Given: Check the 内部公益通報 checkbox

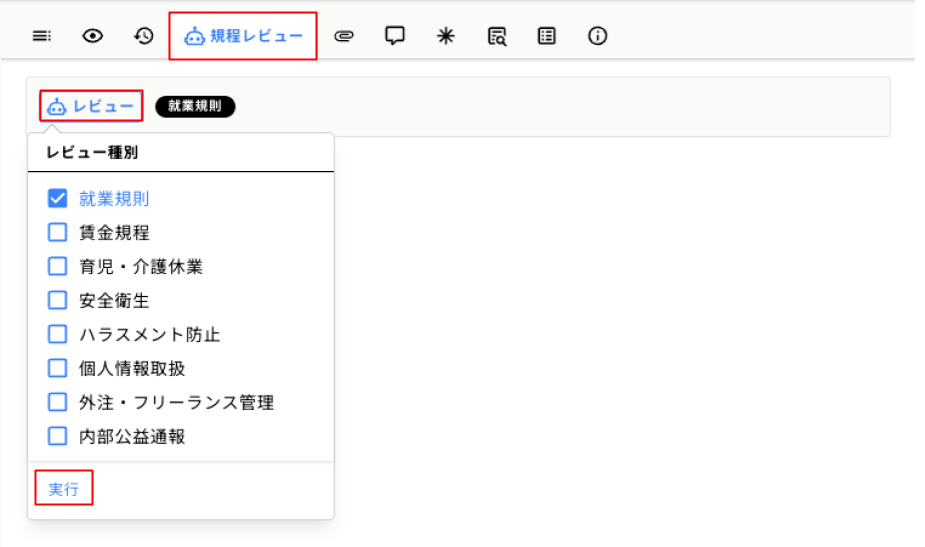Looking at the screenshot, I should tap(58, 436).
